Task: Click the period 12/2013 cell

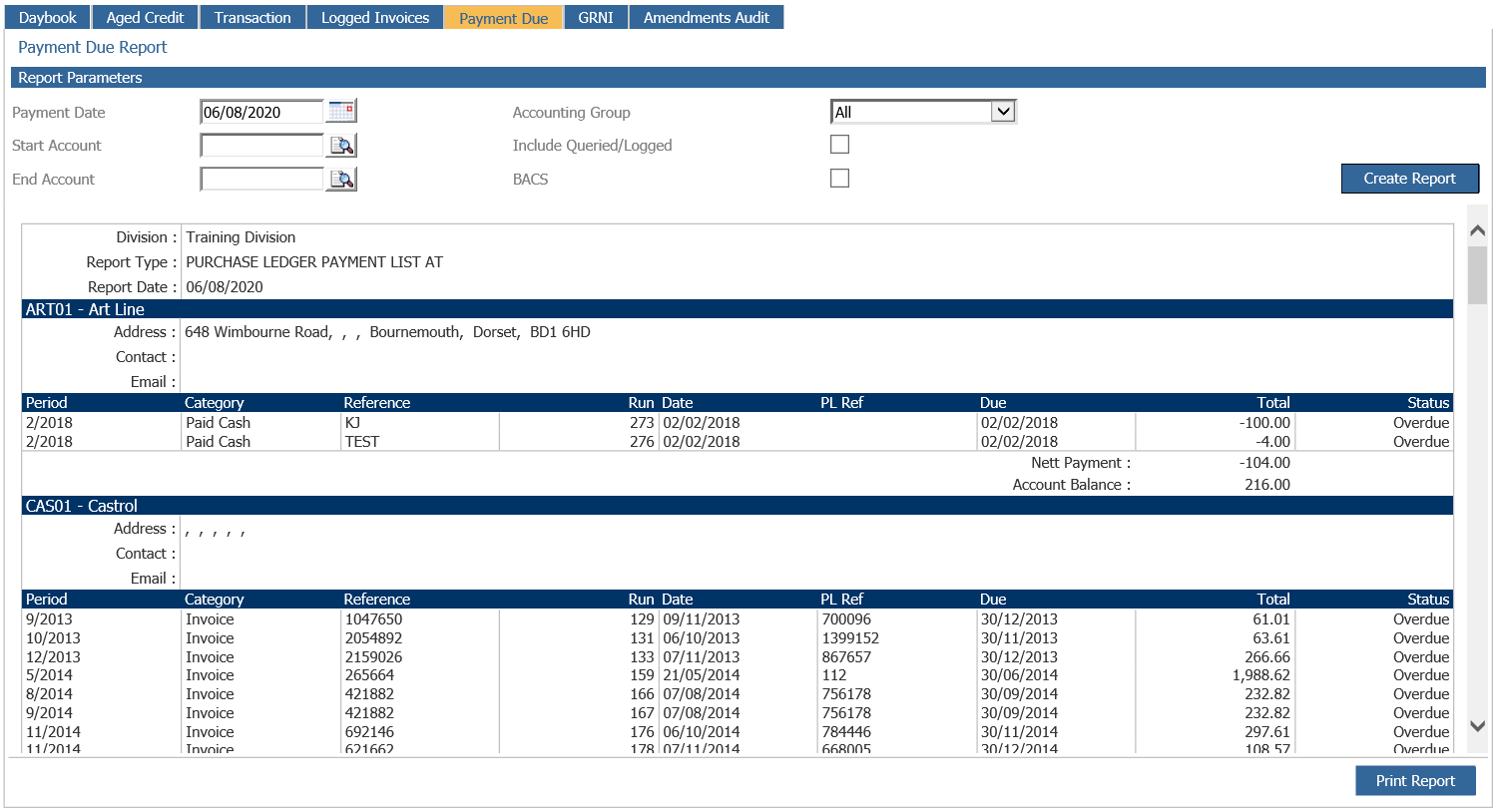Action: (x=53, y=657)
